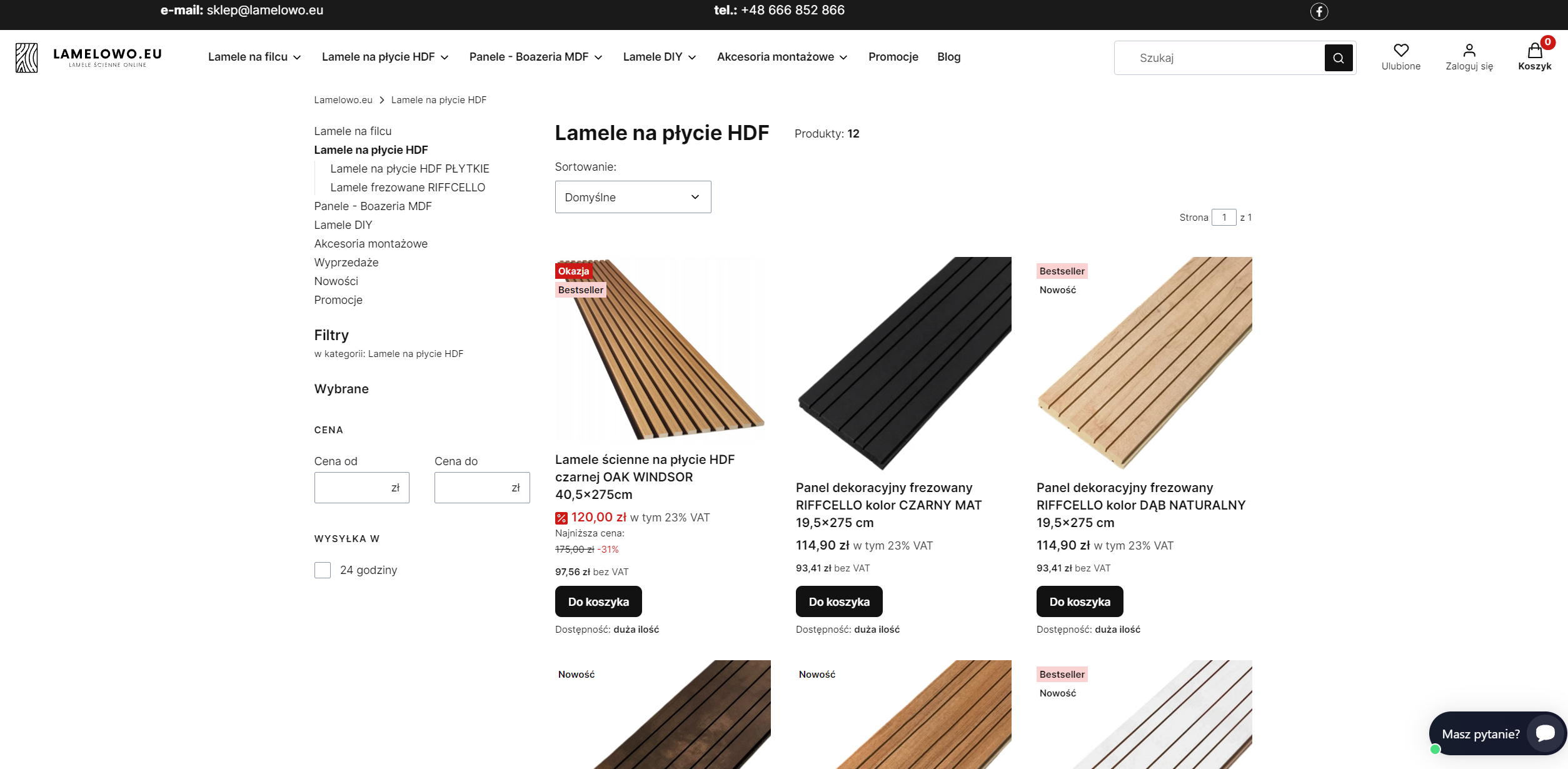
Task: Open the Facebook icon link
Action: (x=1319, y=11)
